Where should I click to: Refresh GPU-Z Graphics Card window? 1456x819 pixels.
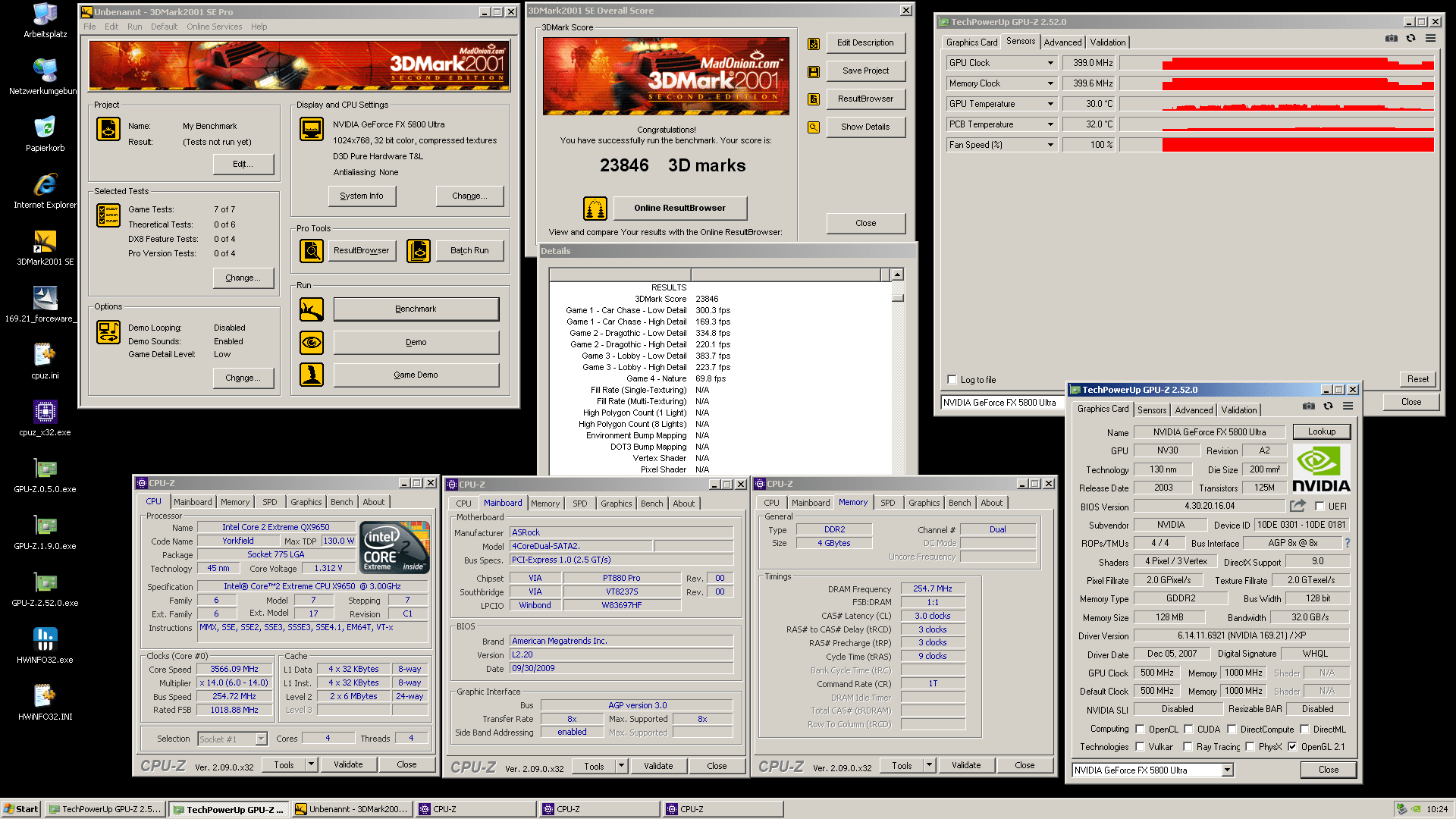(1328, 406)
